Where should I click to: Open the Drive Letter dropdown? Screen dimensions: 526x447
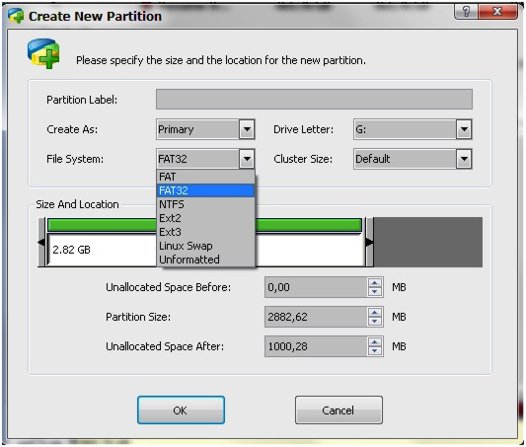pyautogui.click(x=464, y=129)
